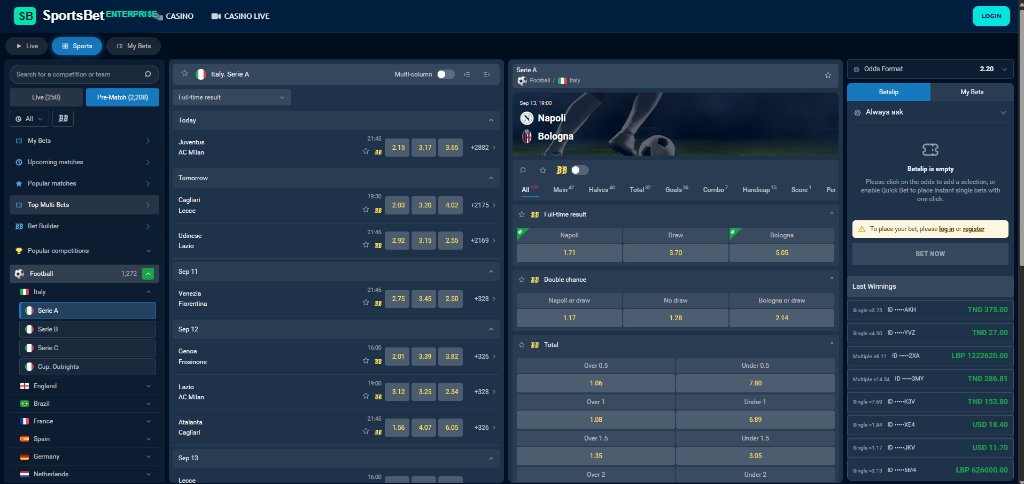
Task: Click the collapse-all list icon in Serie A header
Action: click(467, 74)
